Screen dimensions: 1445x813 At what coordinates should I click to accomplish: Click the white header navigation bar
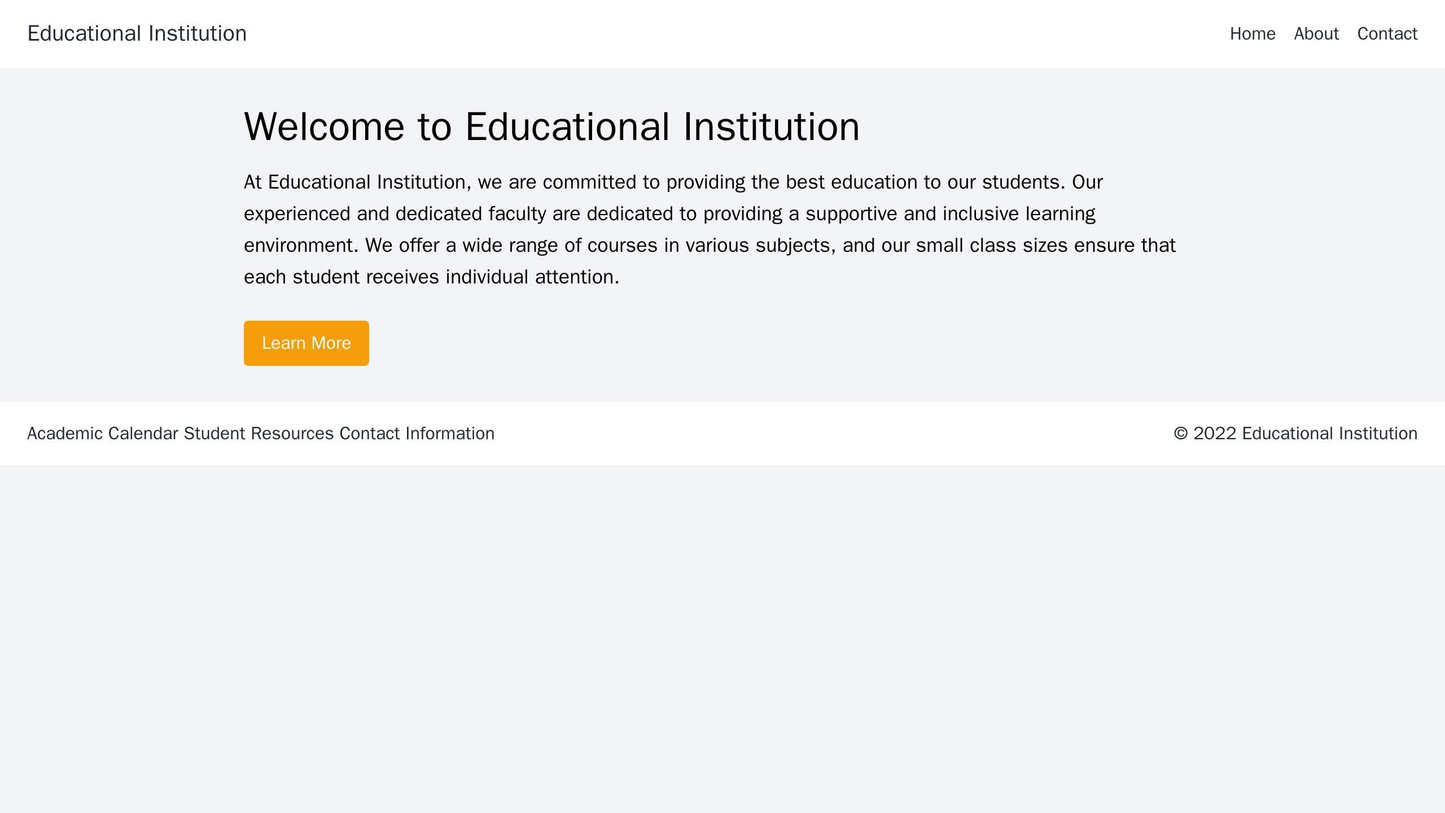coord(722,33)
